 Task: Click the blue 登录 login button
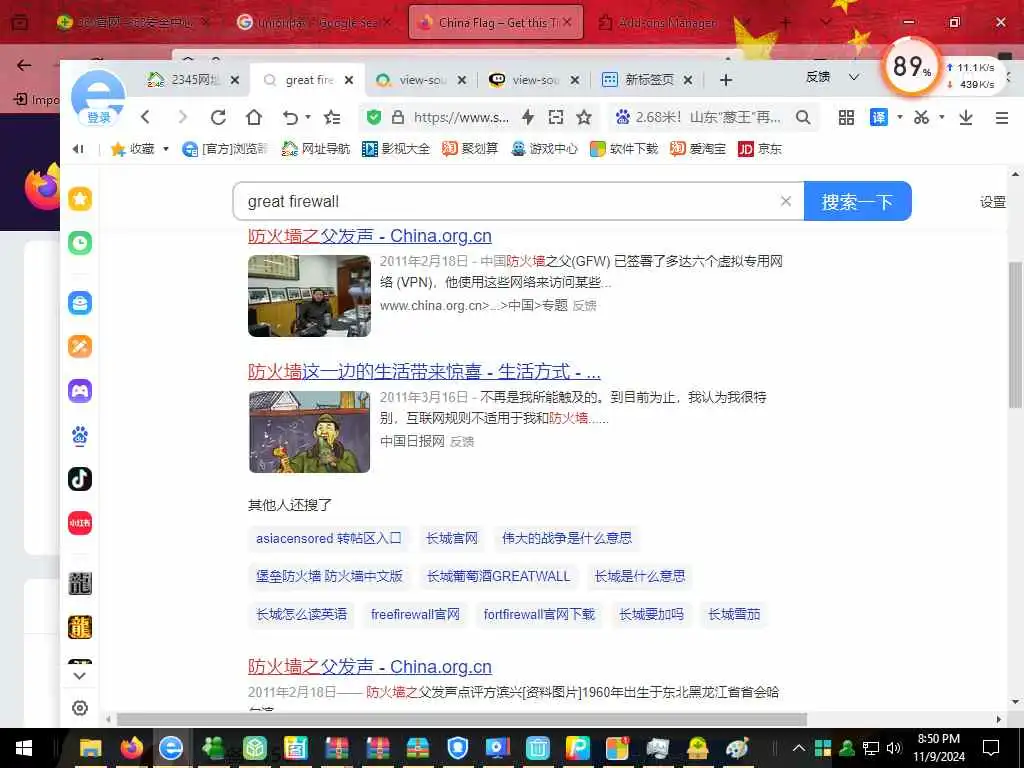(99, 118)
